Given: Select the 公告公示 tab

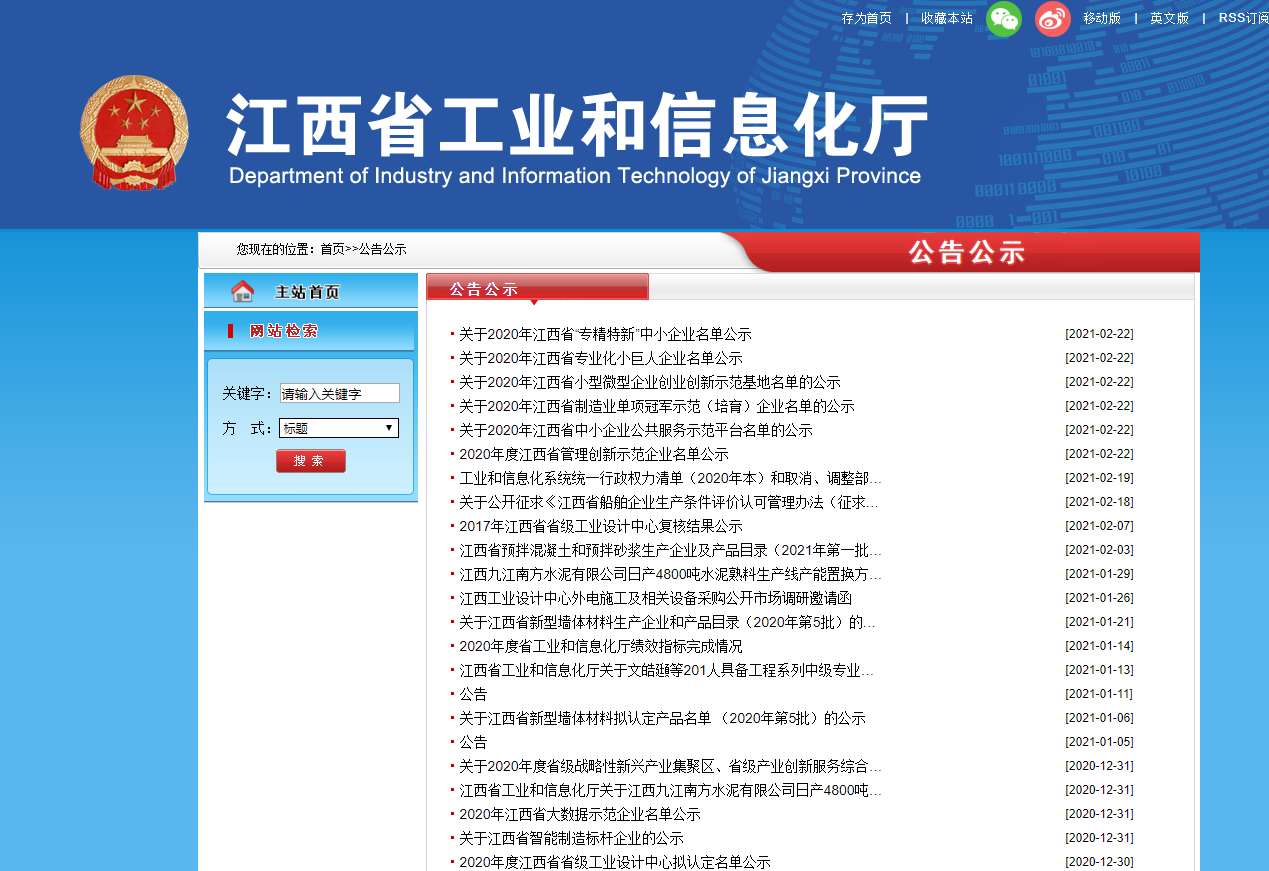Looking at the screenshot, I should click(x=538, y=288).
